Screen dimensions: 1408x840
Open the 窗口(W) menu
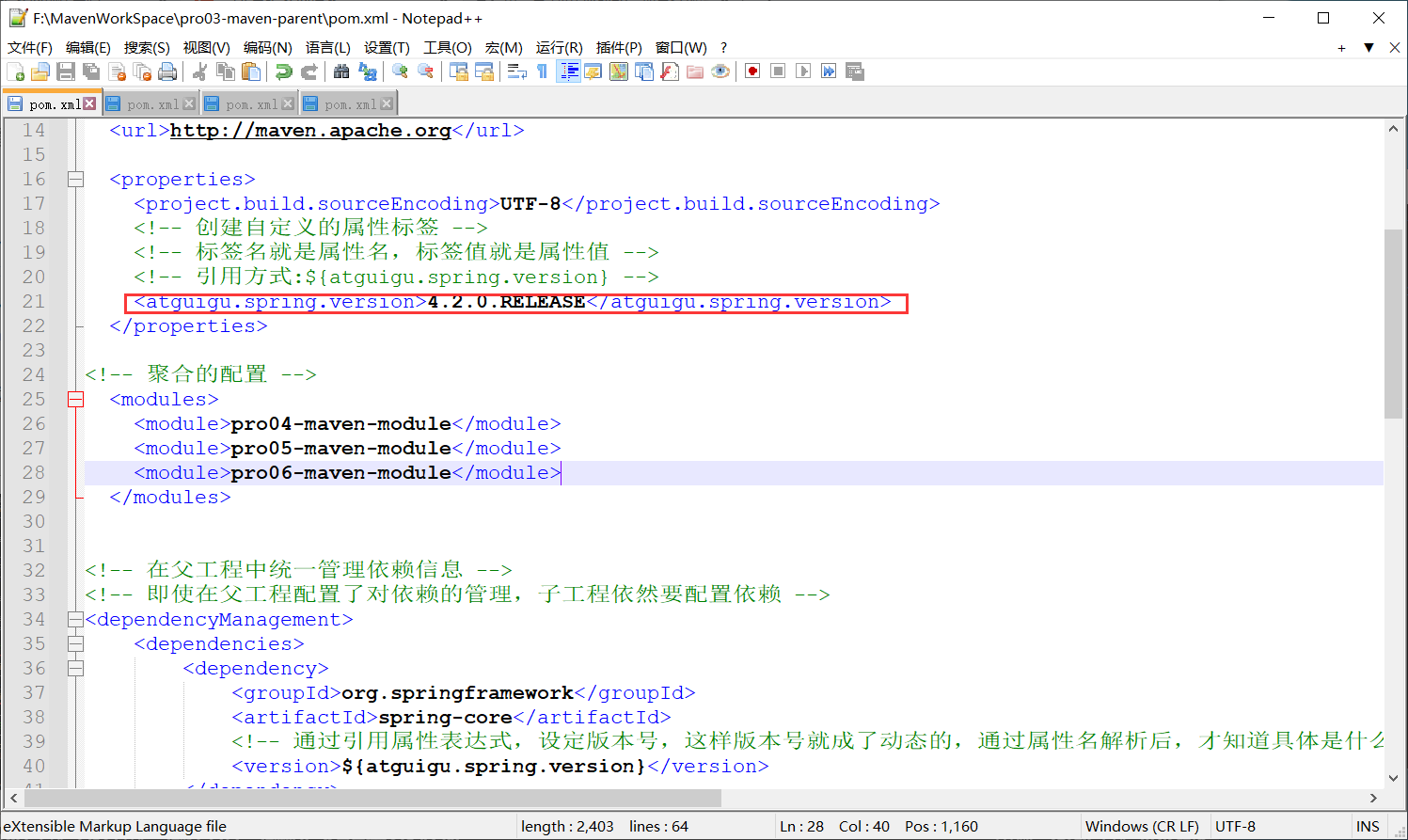[681, 47]
